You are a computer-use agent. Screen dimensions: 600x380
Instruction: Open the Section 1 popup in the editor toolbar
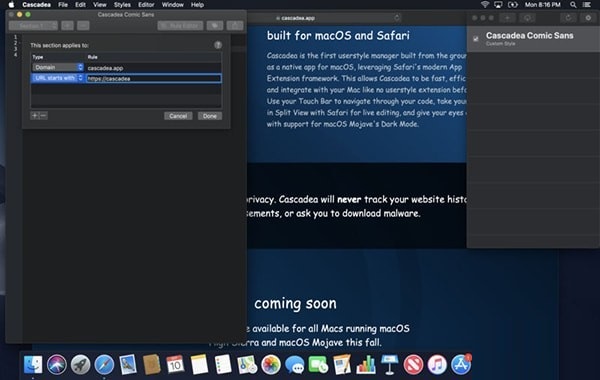tap(33, 26)
